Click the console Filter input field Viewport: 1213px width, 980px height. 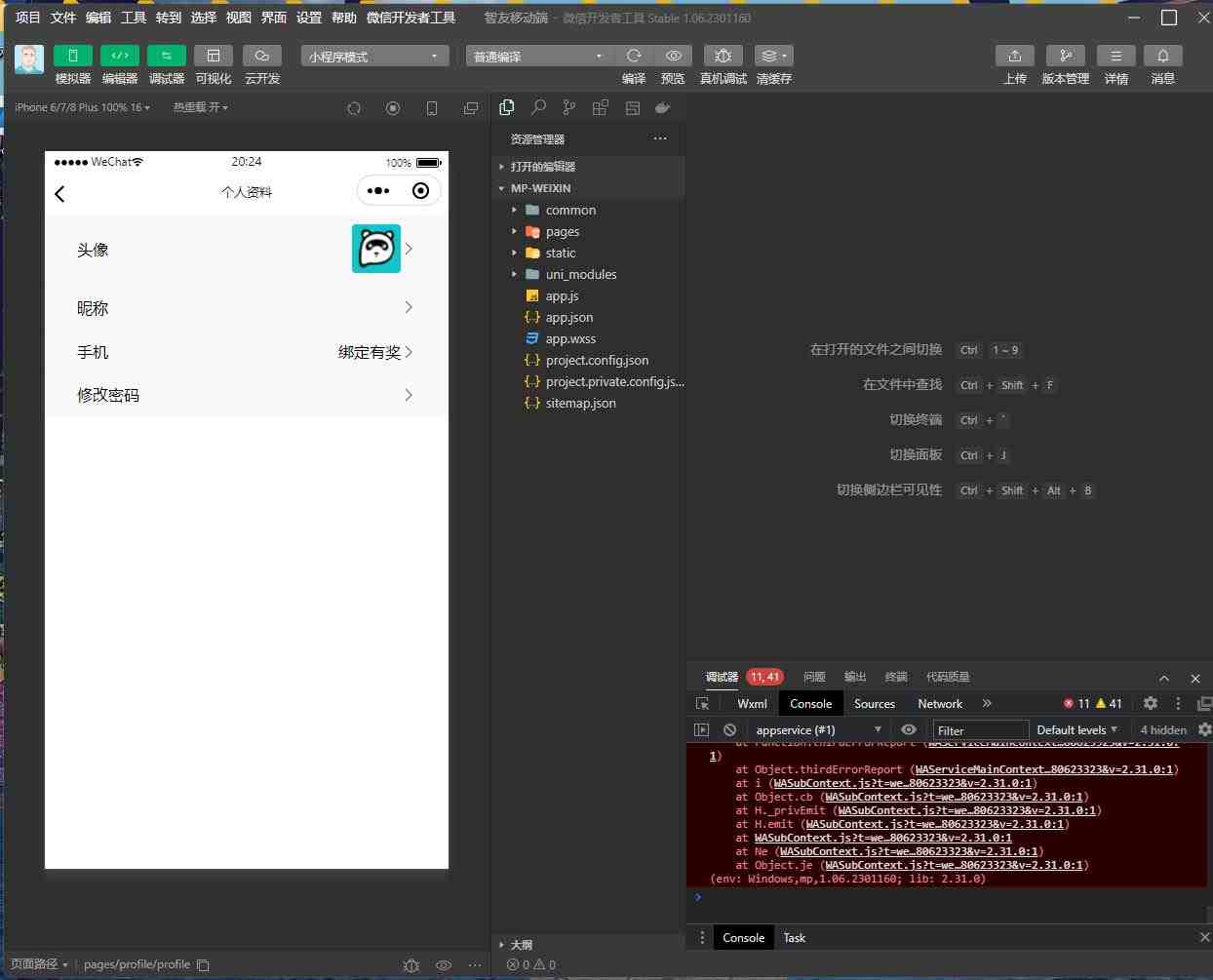[979, 729]
